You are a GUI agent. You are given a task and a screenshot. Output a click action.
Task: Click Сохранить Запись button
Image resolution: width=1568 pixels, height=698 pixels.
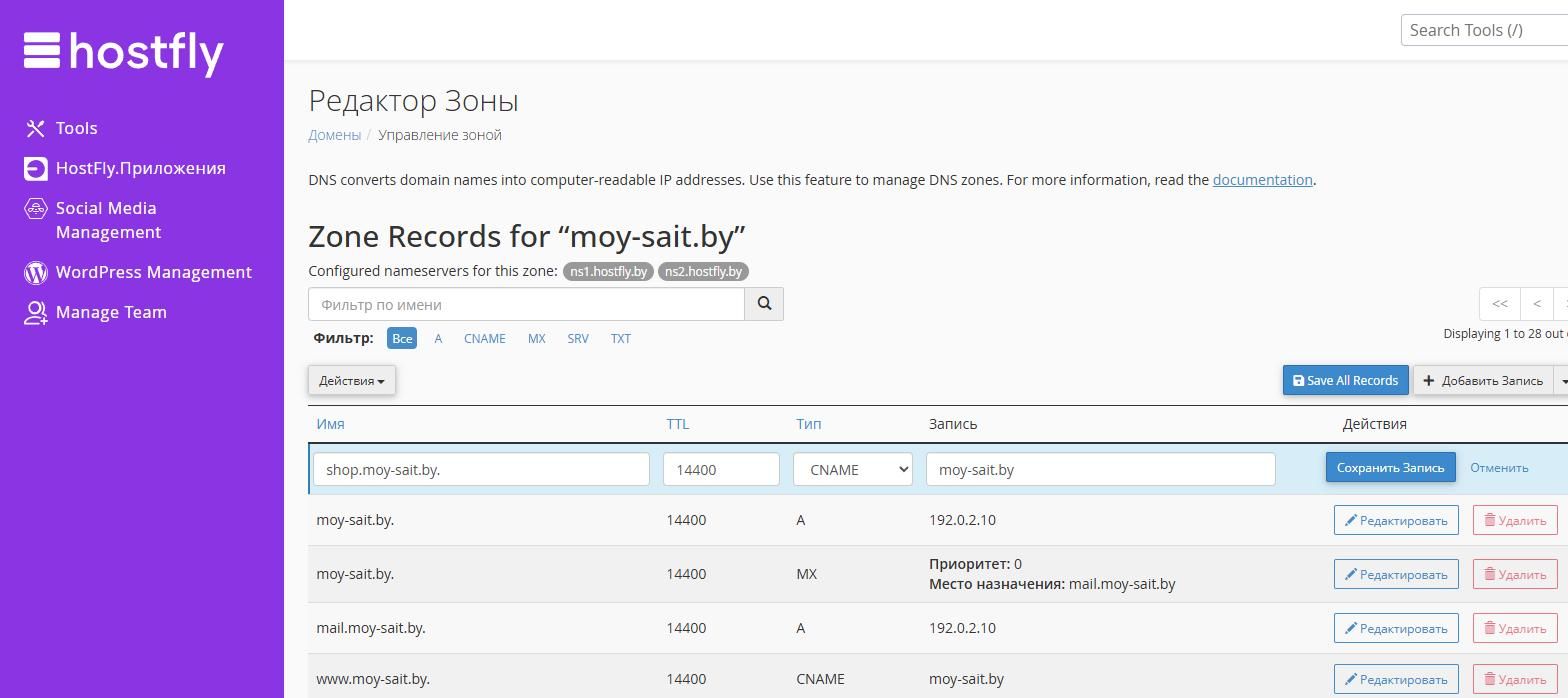[x=1391, y=467]
